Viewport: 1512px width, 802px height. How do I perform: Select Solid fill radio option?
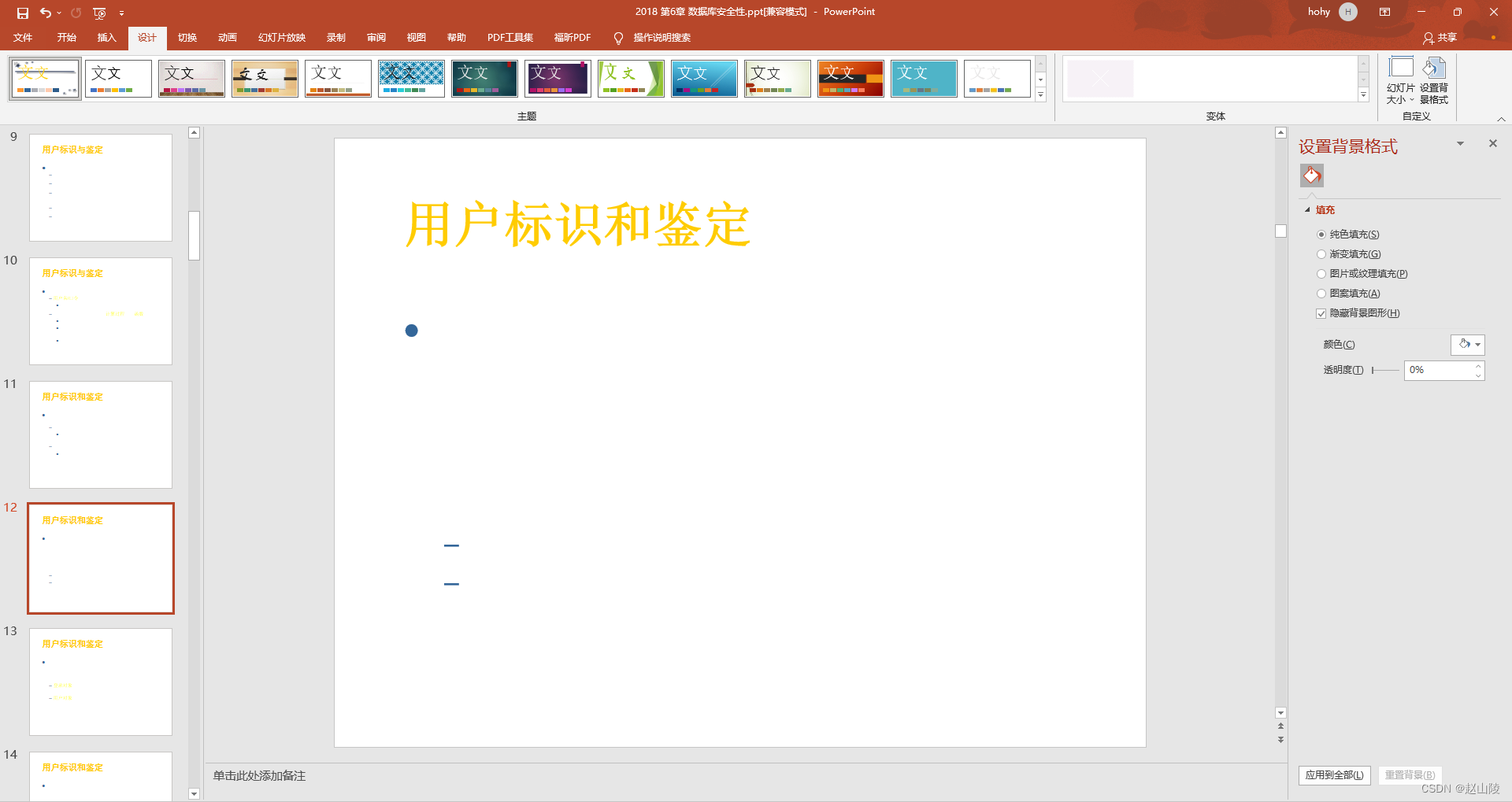[1321, 235]
